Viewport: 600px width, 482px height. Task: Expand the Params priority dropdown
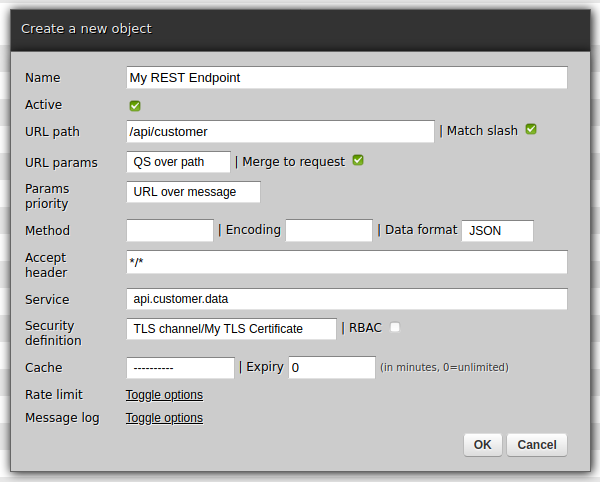pyautogui.click(x=193, y=192)
